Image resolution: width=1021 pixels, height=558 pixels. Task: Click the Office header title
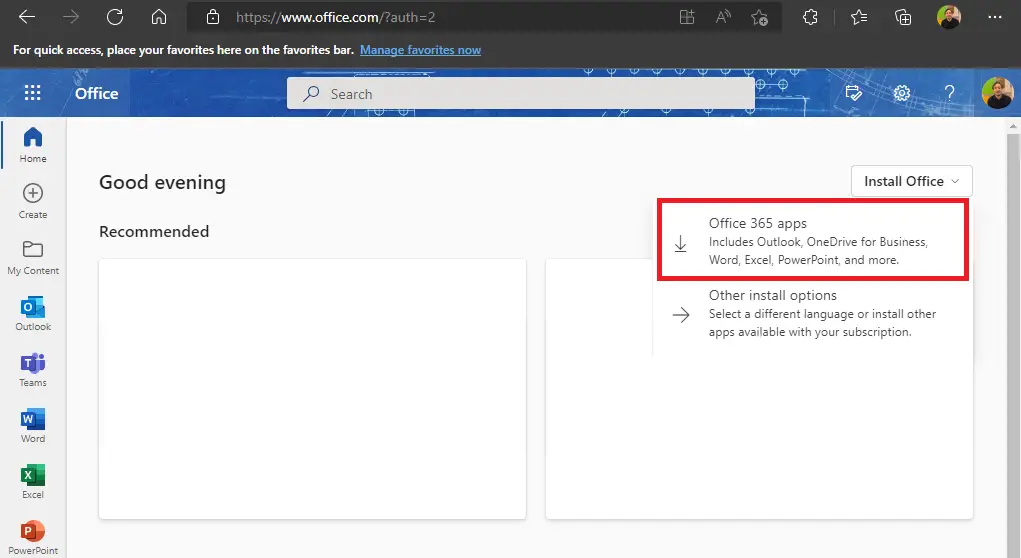click(97, 94)
